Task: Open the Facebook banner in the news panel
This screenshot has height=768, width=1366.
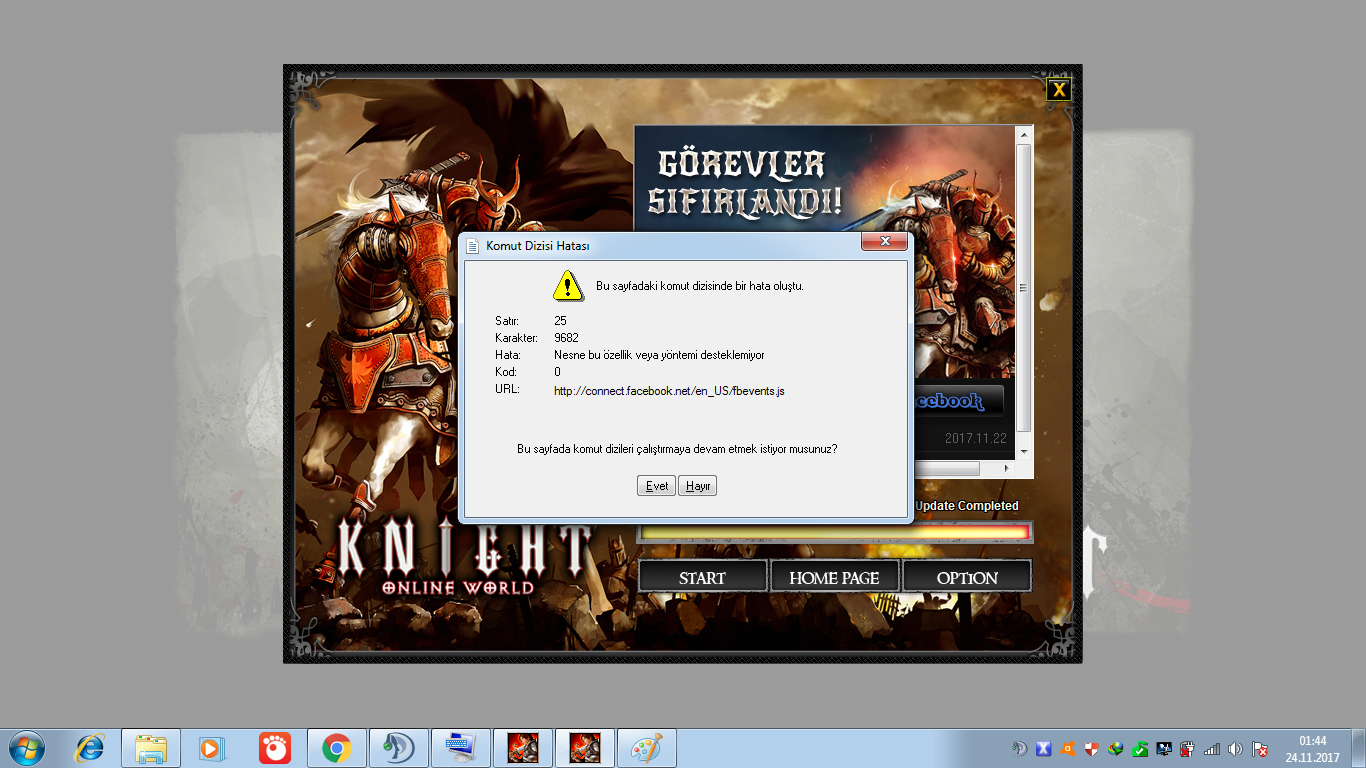Action: (958, 401)
